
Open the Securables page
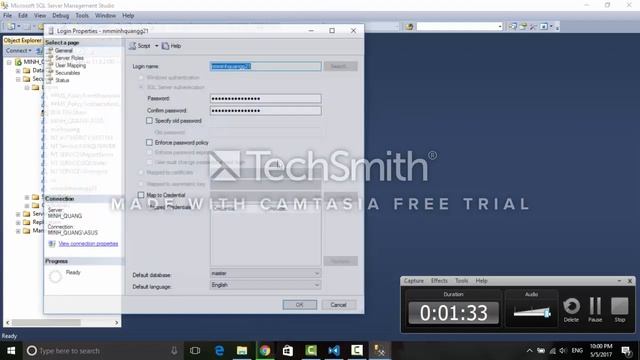pos(67,73)
